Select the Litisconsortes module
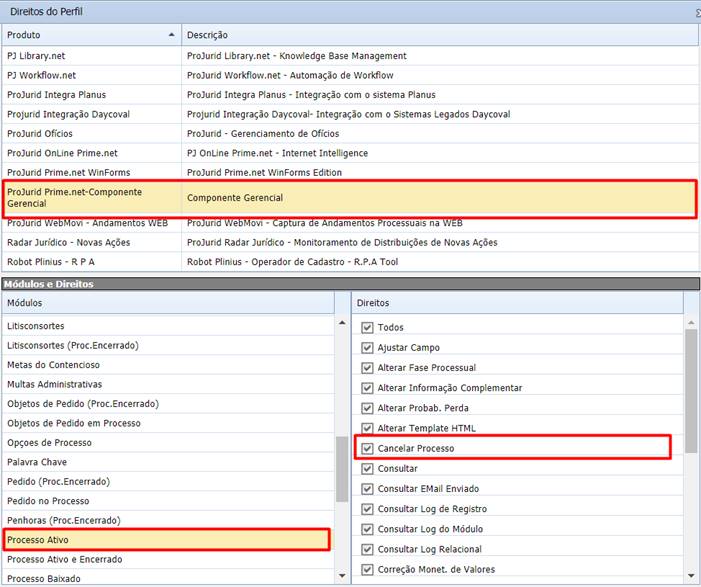This screenshot has width=701, height=587. point(168,326)
